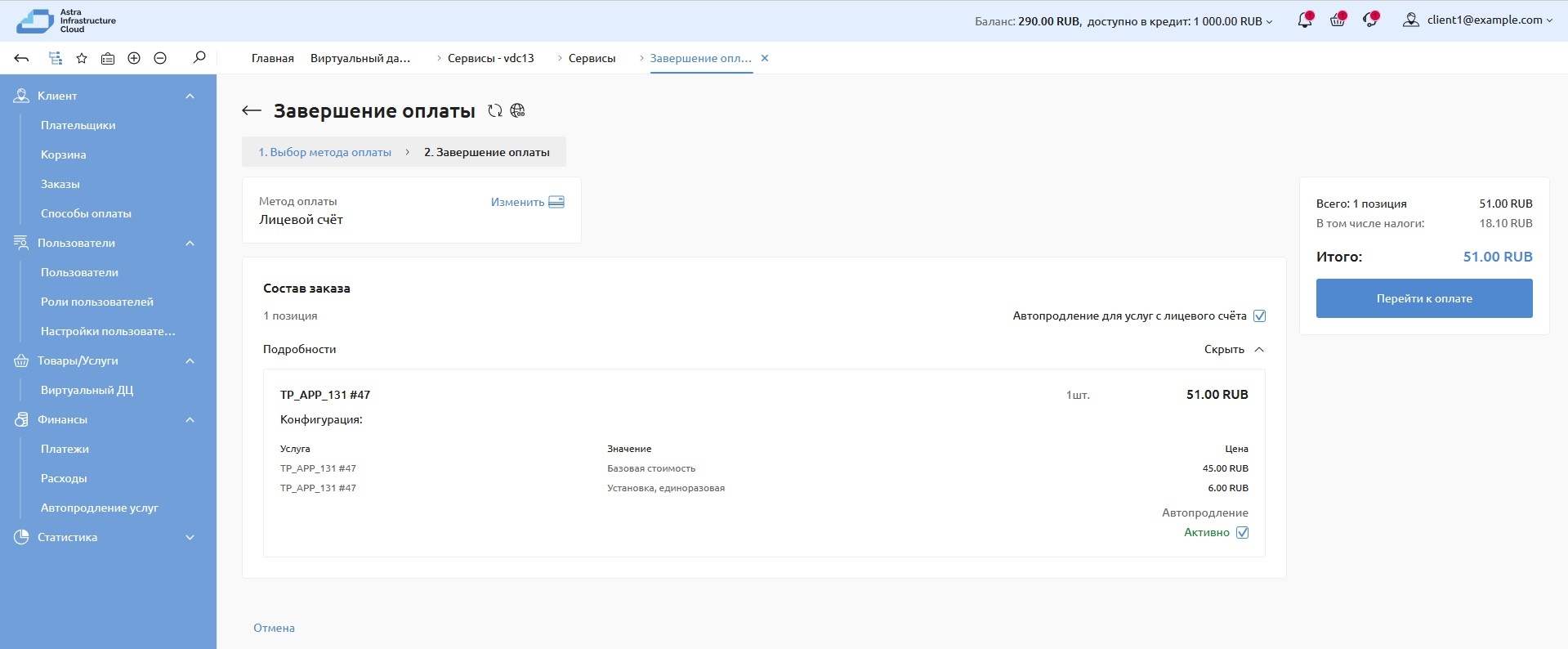Click the plus circle icon in toolbar
Viewport: 1568px width, 649px height.
134,58
